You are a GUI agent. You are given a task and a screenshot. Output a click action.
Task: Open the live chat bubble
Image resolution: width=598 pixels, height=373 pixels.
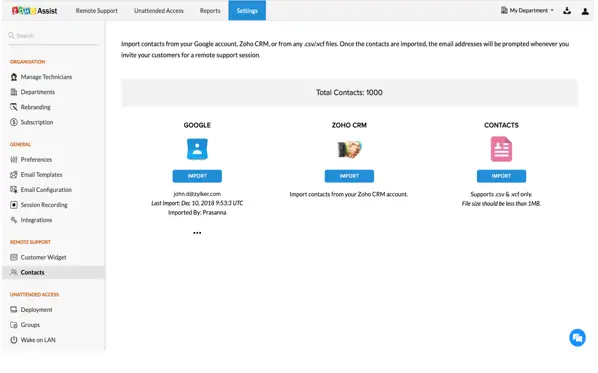coord(577,338)
